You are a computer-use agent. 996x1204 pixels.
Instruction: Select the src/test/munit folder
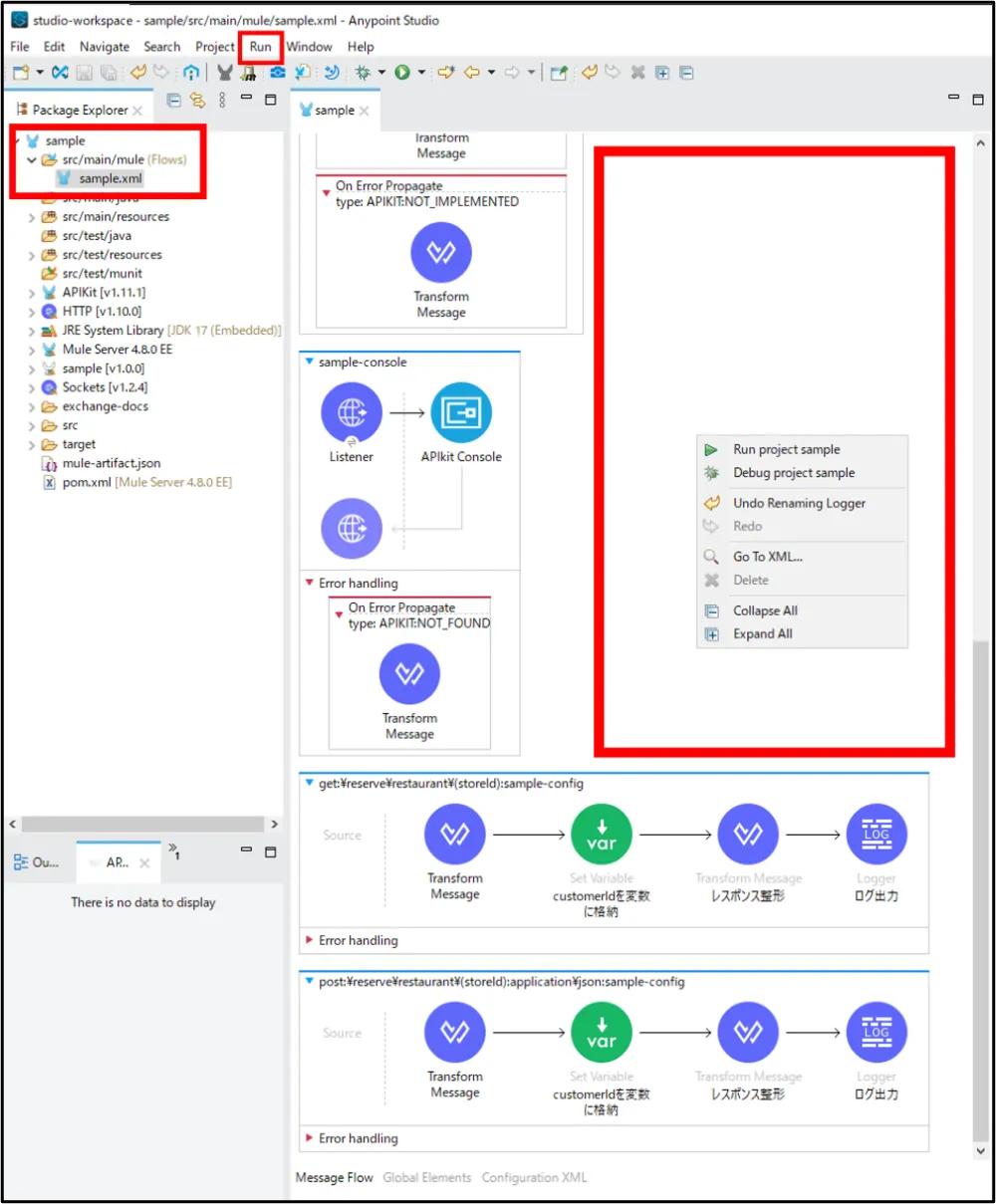pyautogui.click(x=93, y=274)
